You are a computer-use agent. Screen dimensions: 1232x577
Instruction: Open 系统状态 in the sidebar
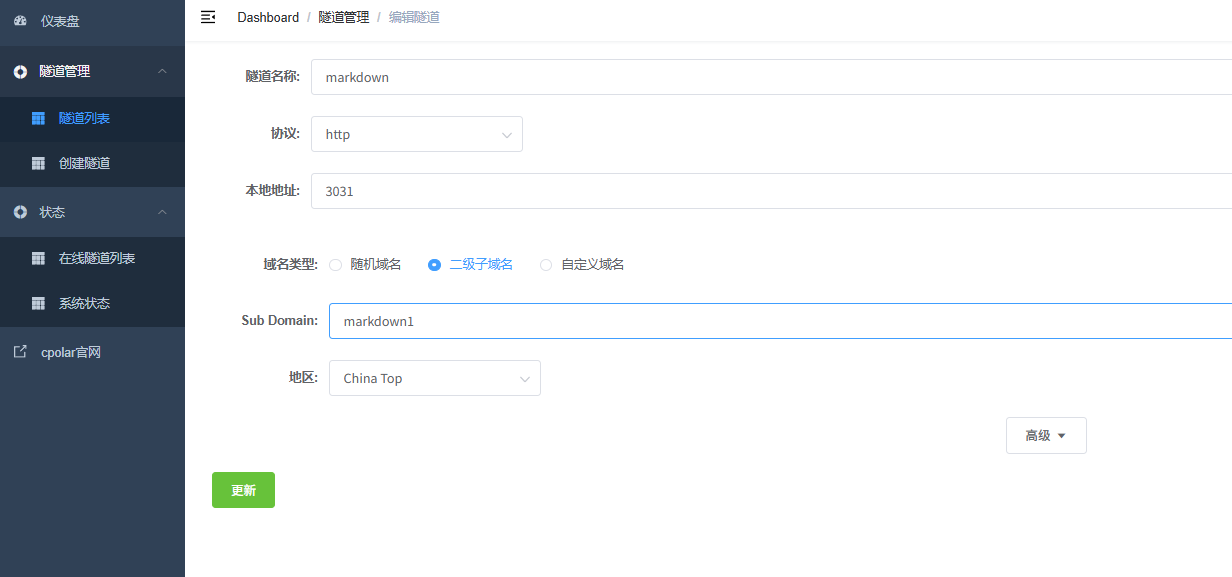(84, 303)
